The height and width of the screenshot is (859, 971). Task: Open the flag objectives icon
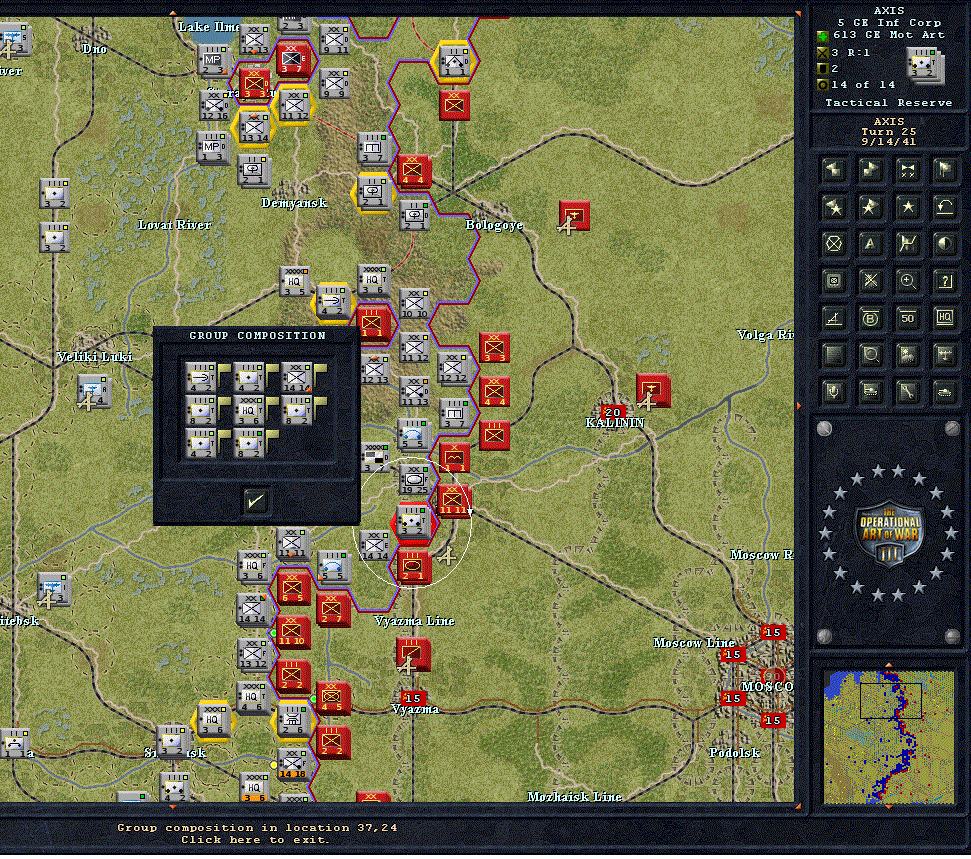(945, 170)
